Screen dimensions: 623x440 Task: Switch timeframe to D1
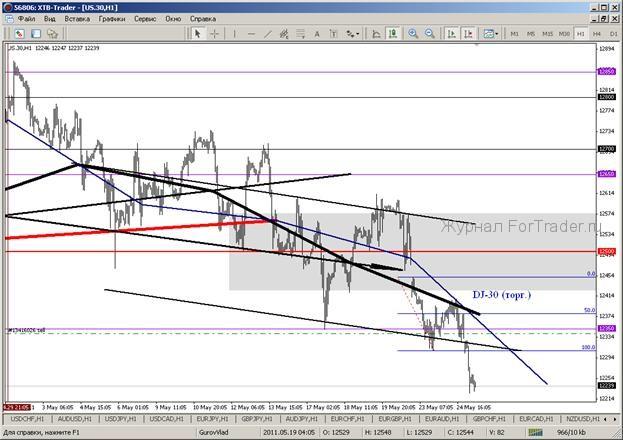613,34
